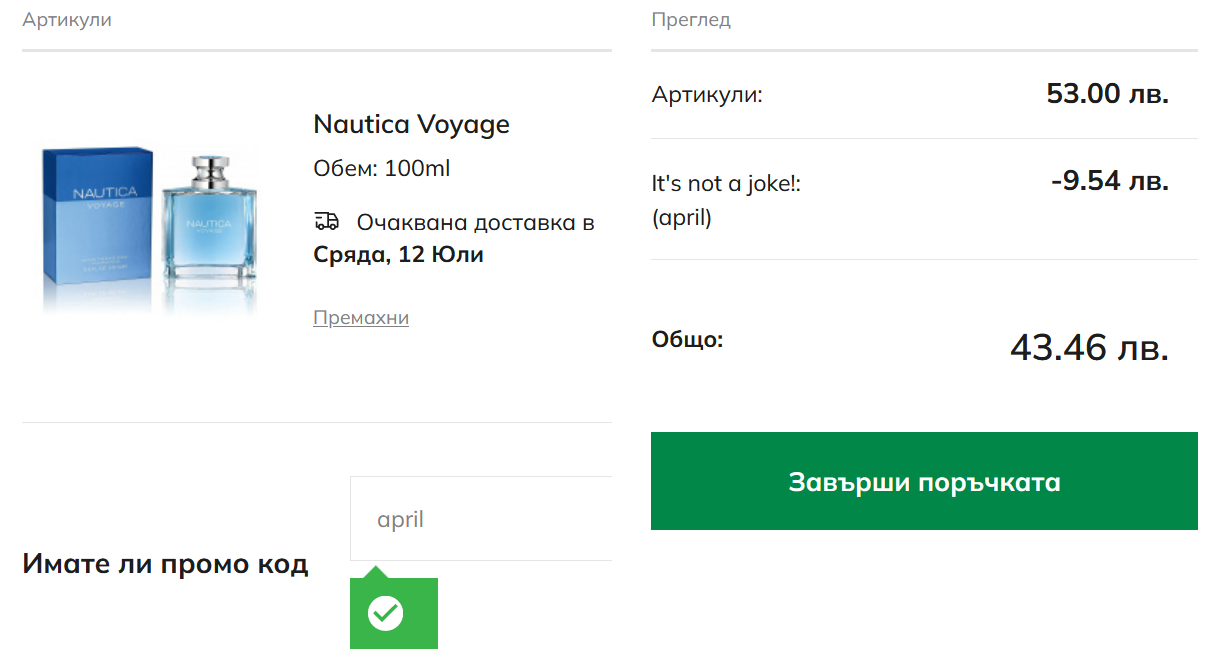This screenshot has width=1221, height=665.
Task: Click the 43.46 лв. total price
Action: pyautogui.click(x=1089, y=347)
